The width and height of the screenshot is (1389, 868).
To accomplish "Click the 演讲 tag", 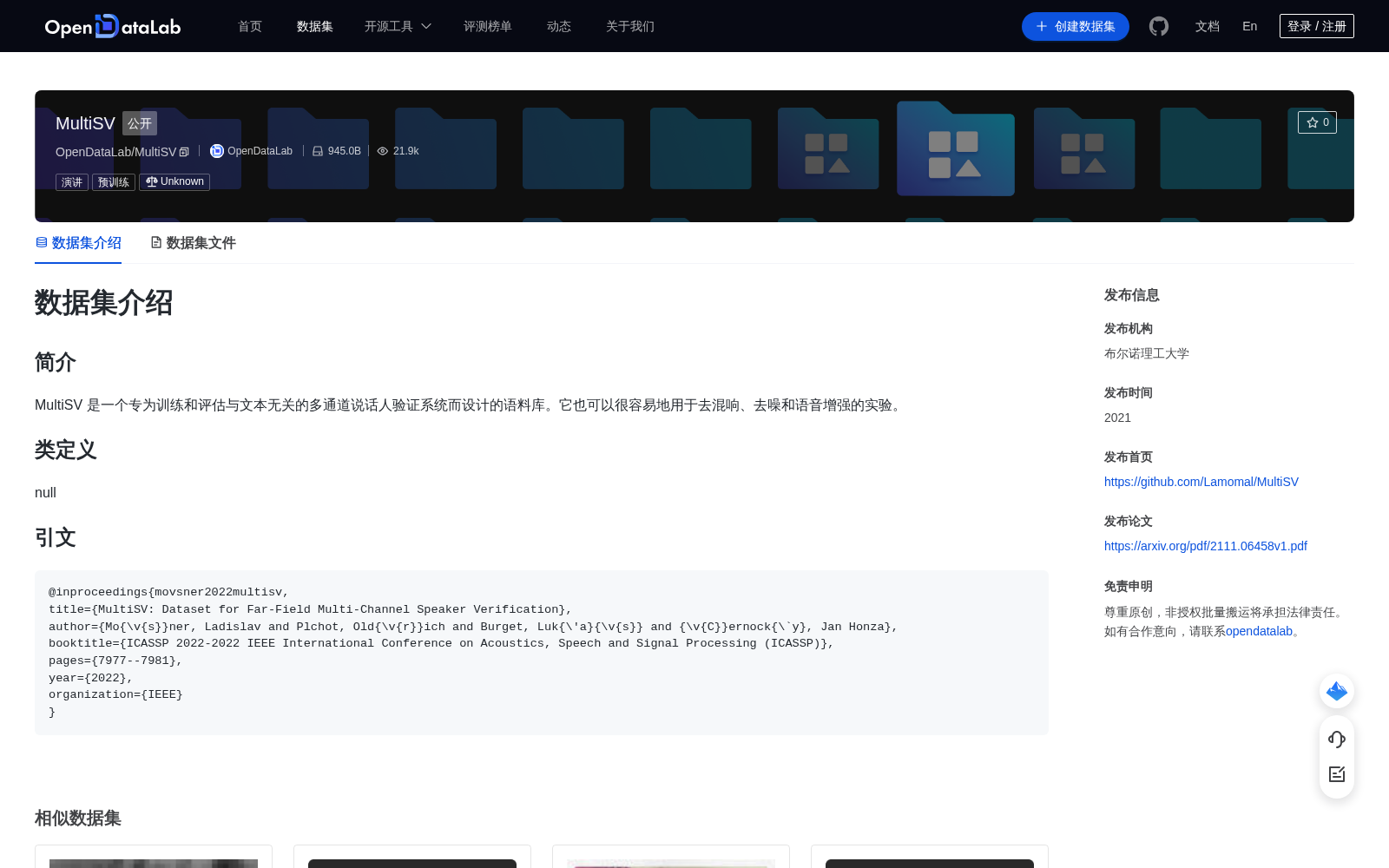I will [72, 182].
